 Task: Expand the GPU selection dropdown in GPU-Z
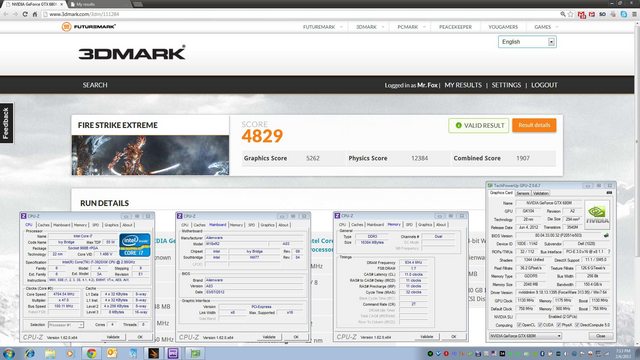click(x=525, y=336)
